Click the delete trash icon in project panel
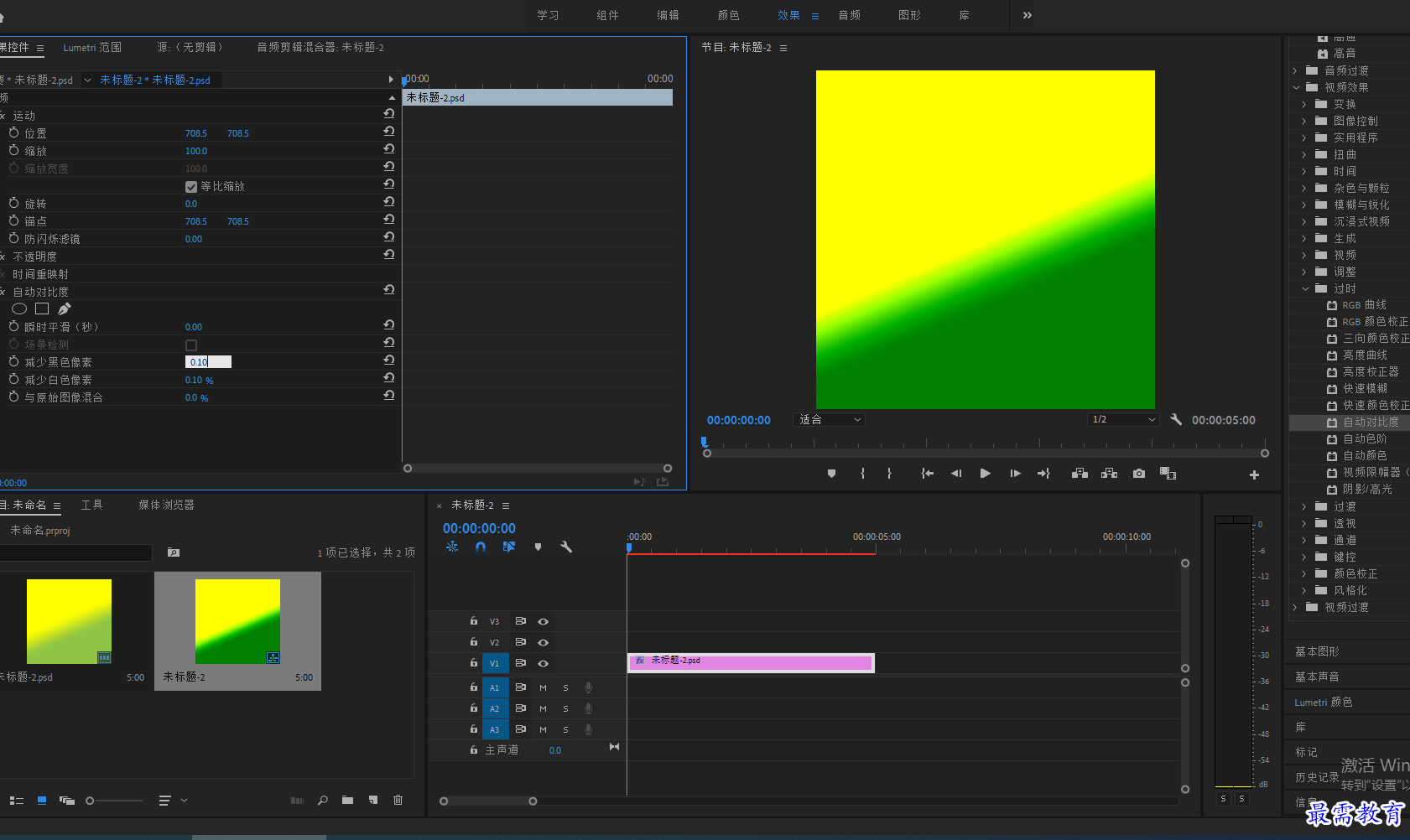This screenshot has width=1410, height=840. [398, 801]
